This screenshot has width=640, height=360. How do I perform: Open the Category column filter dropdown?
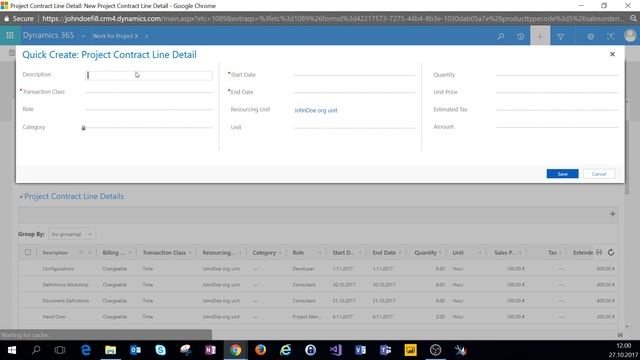pos(280,253)
